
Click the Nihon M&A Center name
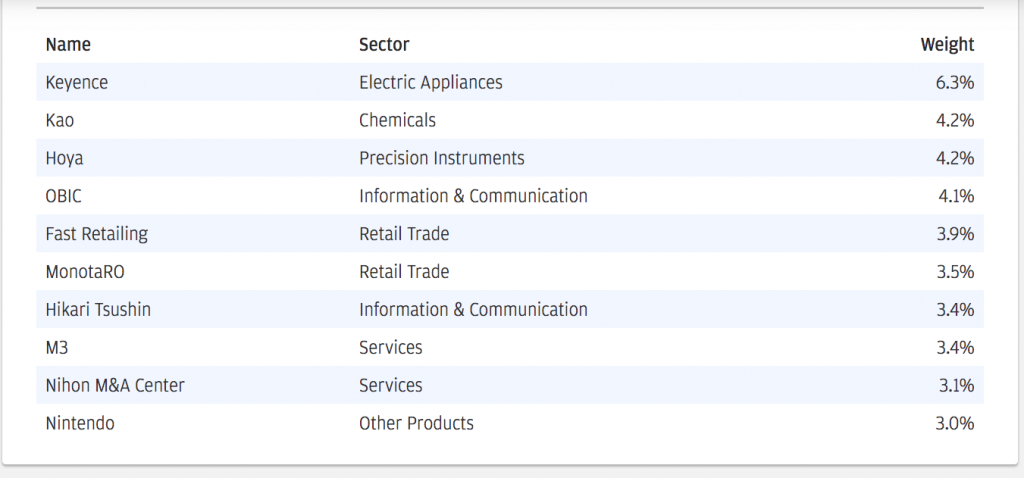[115, 385]
